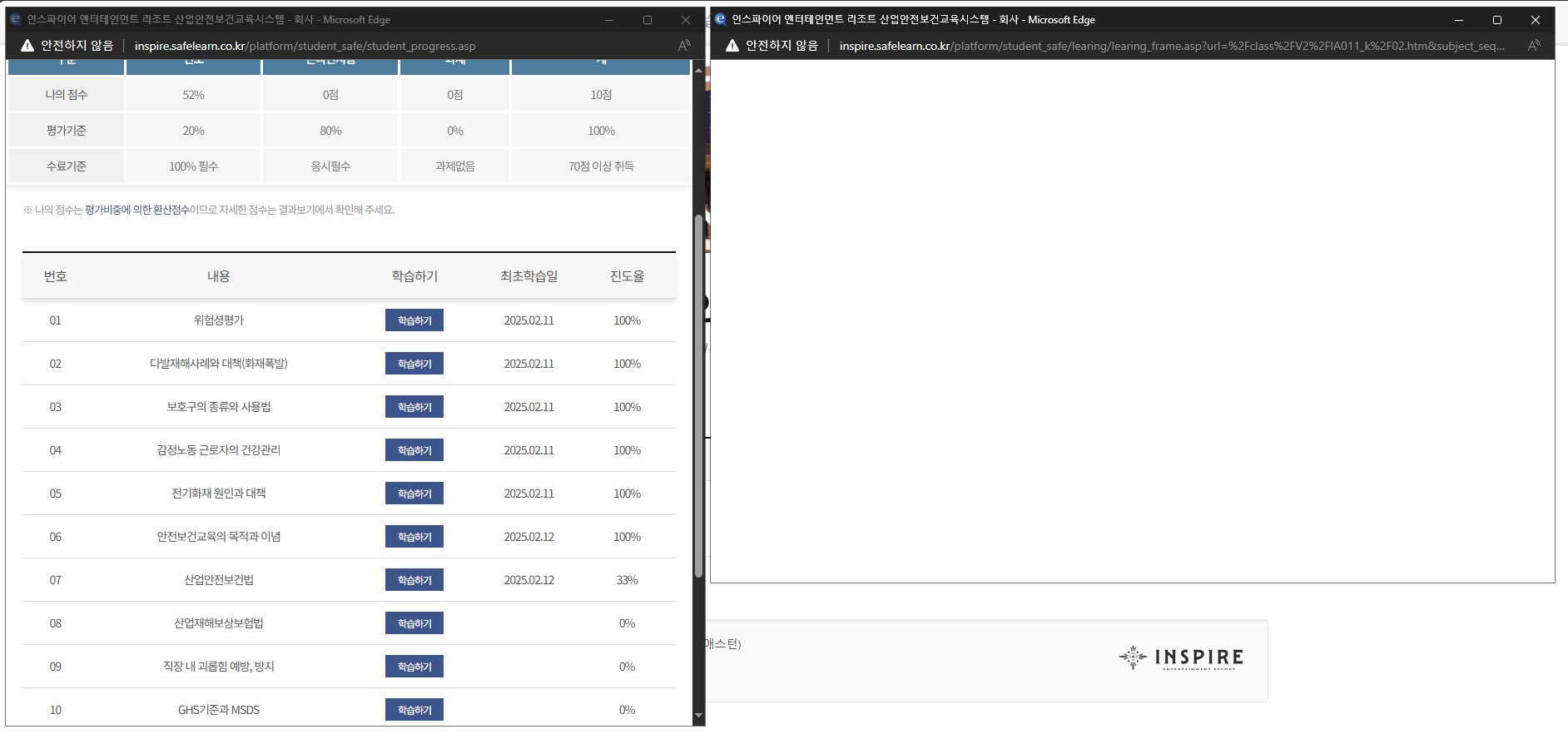The width and height of the screenshot is (1568, 744).
Task: Maximize the right Edge window
Action: click(1497, 20)
